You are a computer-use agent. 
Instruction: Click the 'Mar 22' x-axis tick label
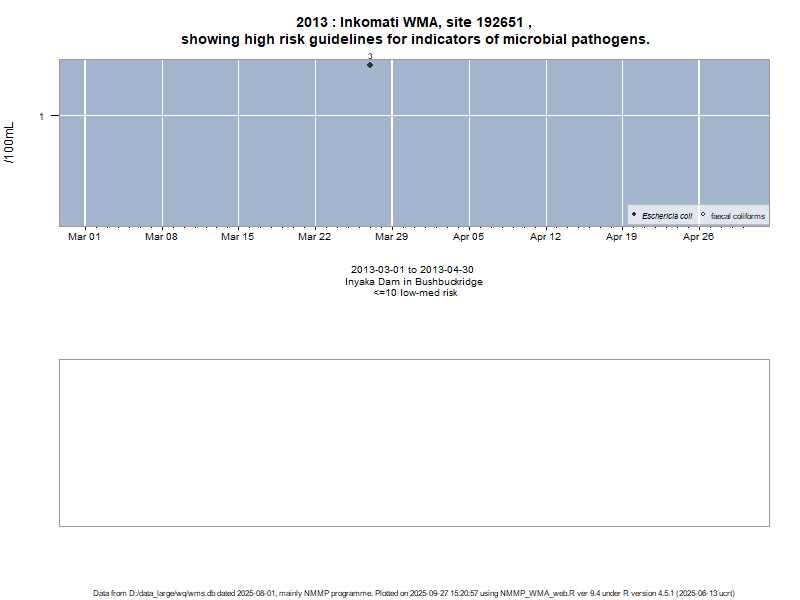315,237
